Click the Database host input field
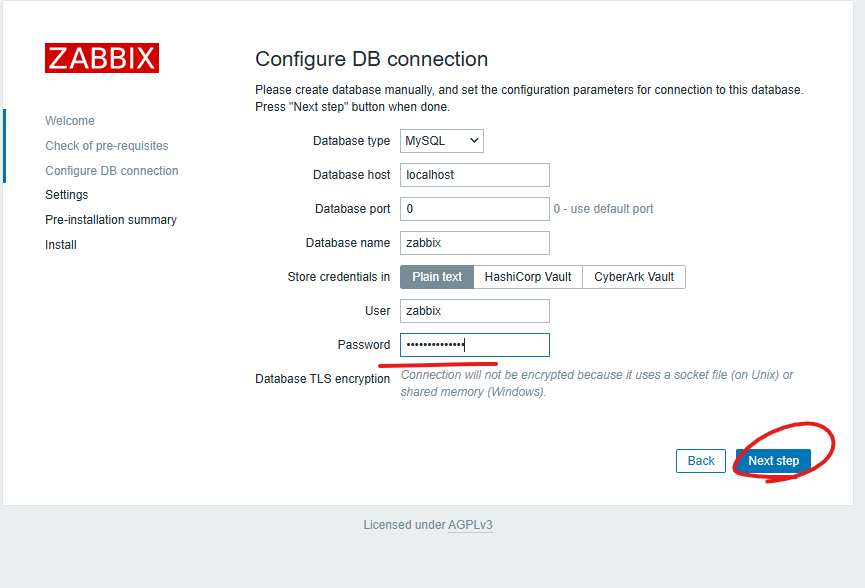The width and height of the screenshot is (865, 588). tap(474, 175)
